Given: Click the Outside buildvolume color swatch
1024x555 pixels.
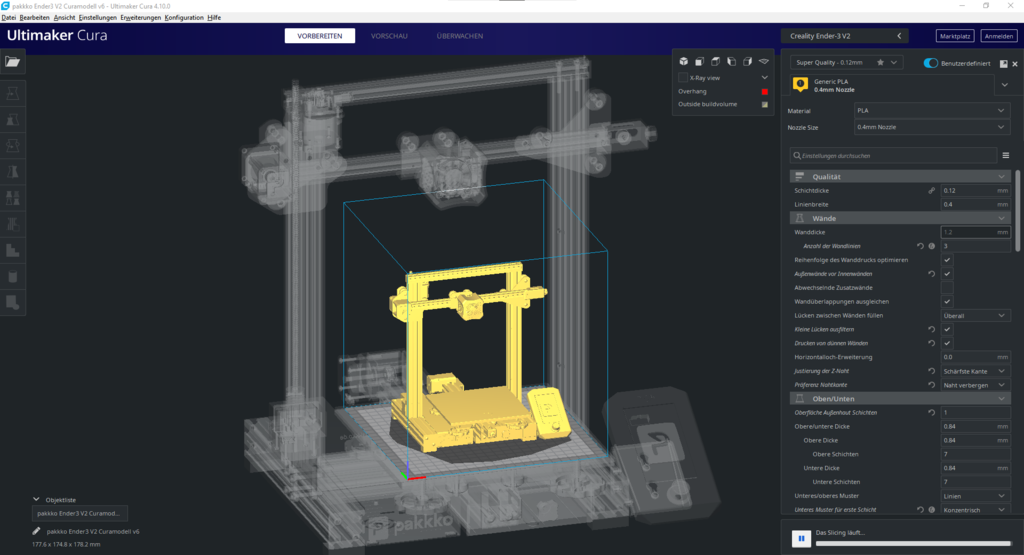Looking at the screenshot, I should (x=765, y=104).
